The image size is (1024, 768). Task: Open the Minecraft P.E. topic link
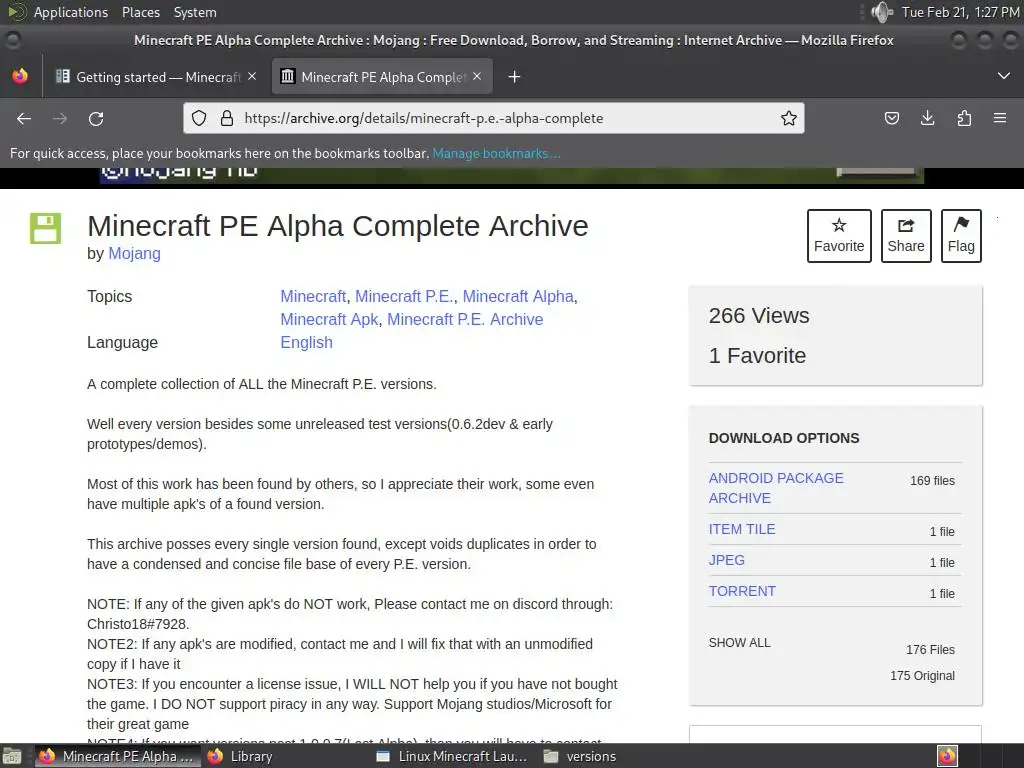(x=404, y=296)
